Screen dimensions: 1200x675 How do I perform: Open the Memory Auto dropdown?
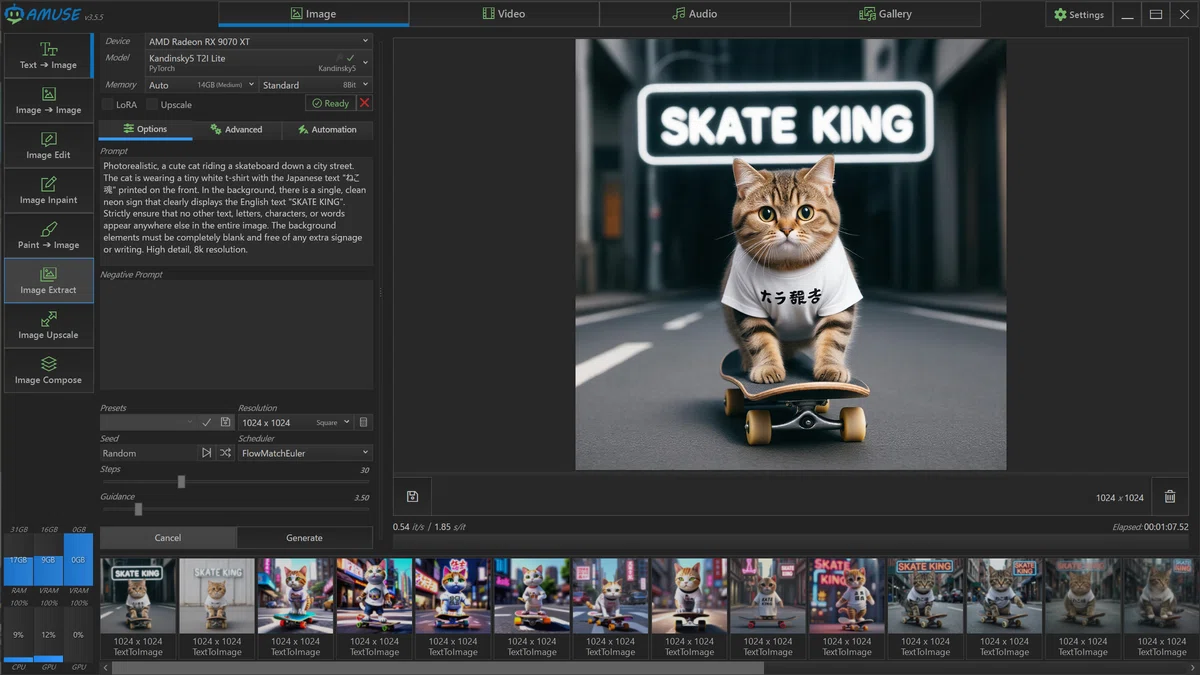[x=200, y=85]
